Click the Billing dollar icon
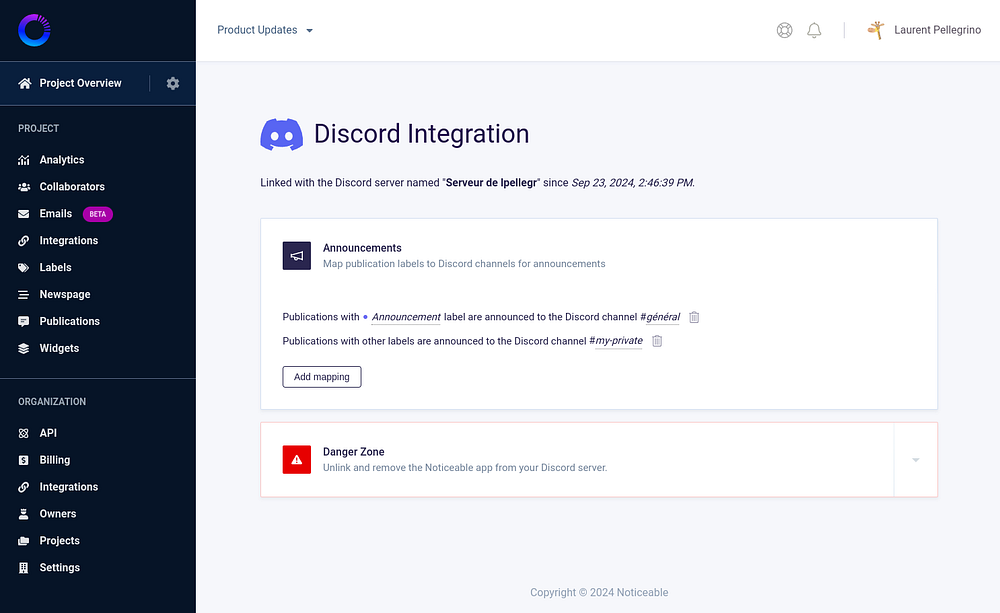 [x=24, y=460]
